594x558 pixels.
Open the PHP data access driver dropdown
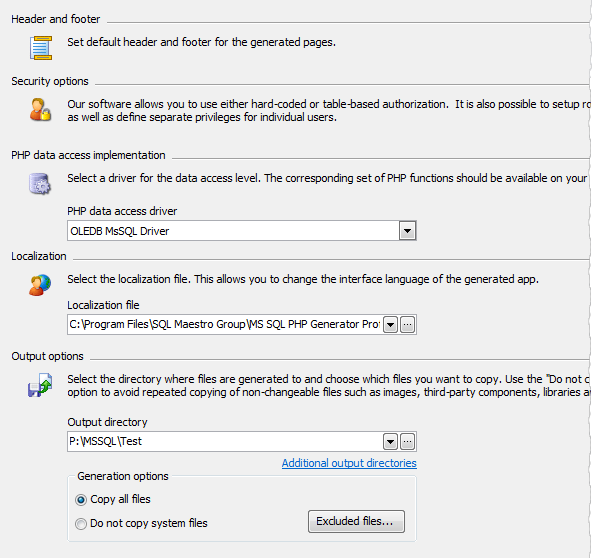407,231
